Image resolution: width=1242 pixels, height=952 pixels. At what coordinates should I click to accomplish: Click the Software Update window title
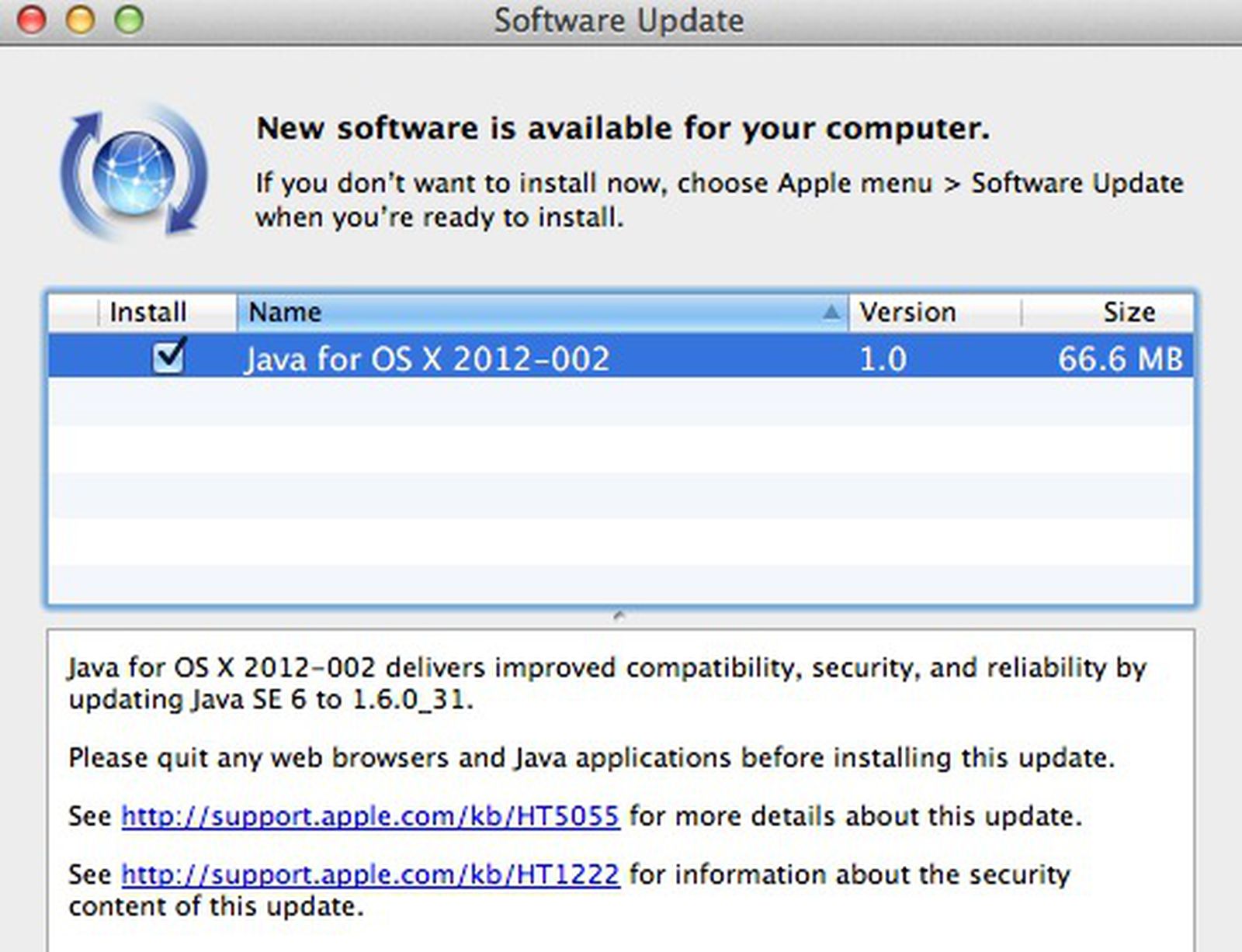tap(619, 20)
